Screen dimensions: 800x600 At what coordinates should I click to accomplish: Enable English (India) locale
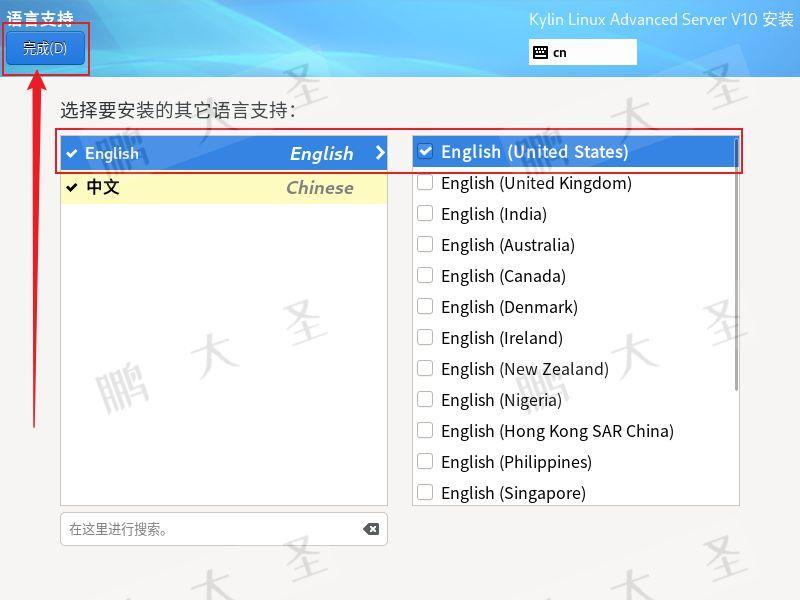coord(425,213)
